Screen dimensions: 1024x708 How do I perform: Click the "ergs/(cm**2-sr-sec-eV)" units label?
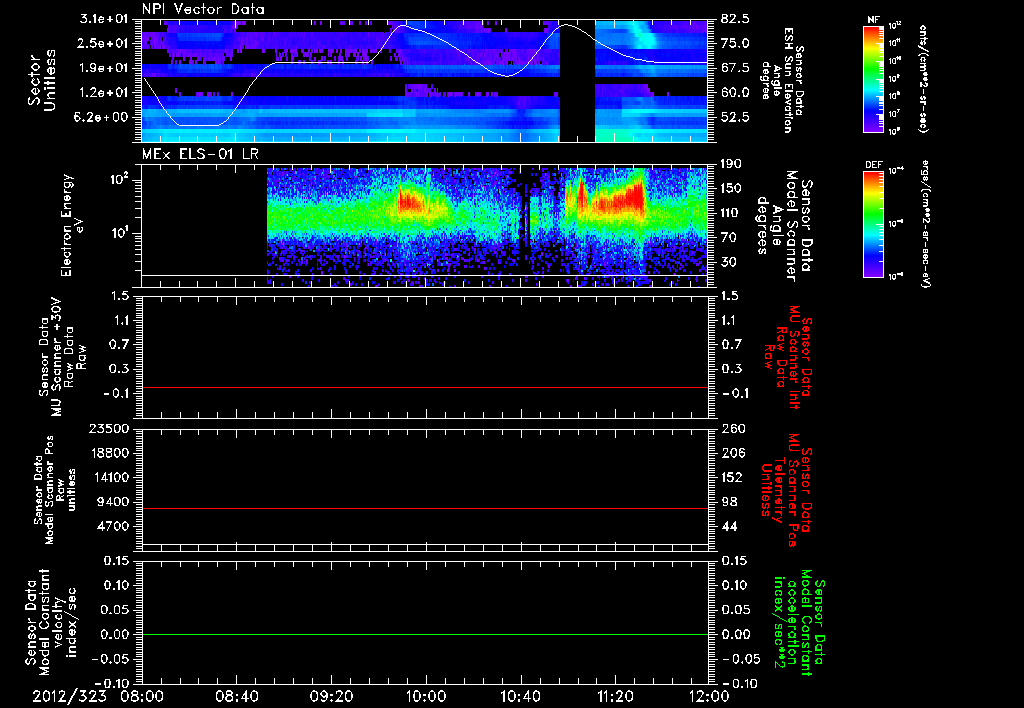point(925,223)
